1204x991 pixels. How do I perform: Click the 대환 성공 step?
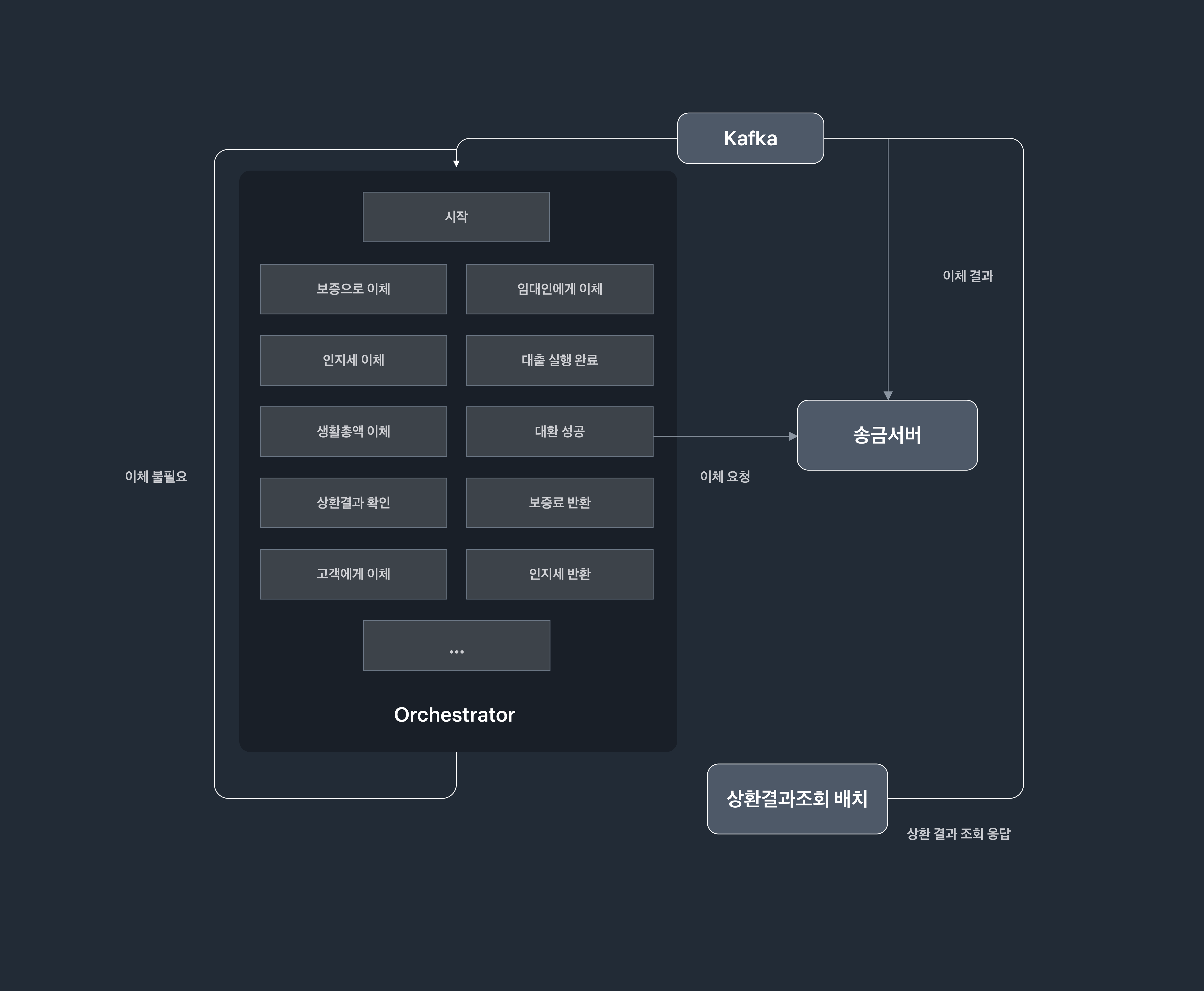560,432
